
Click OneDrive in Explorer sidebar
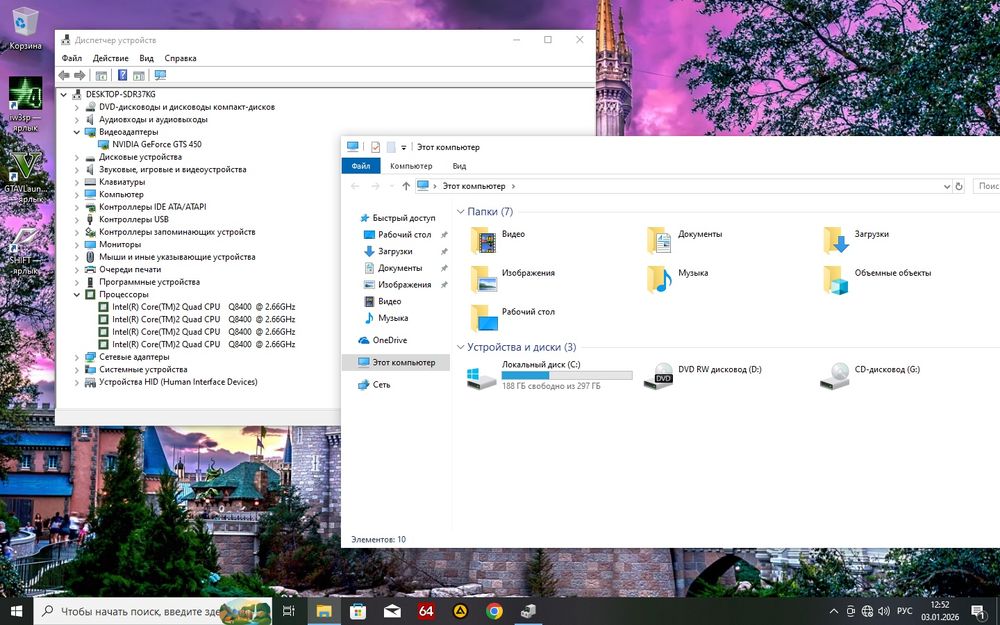[x=383, y=340]
